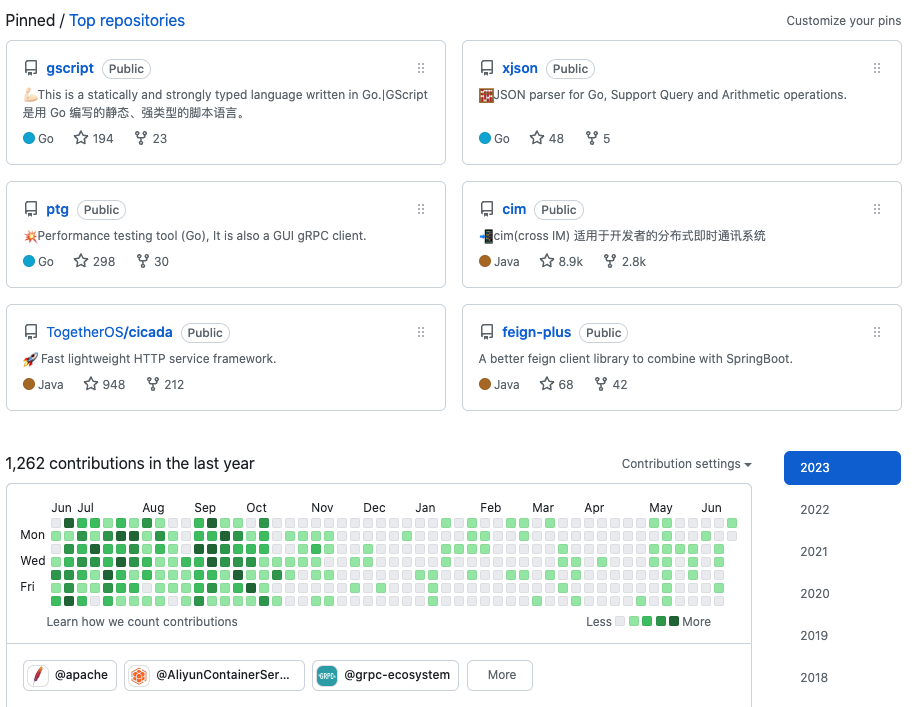Filter activity by @apache organization
The image size is (922, 707).
[x=70, y=675]
